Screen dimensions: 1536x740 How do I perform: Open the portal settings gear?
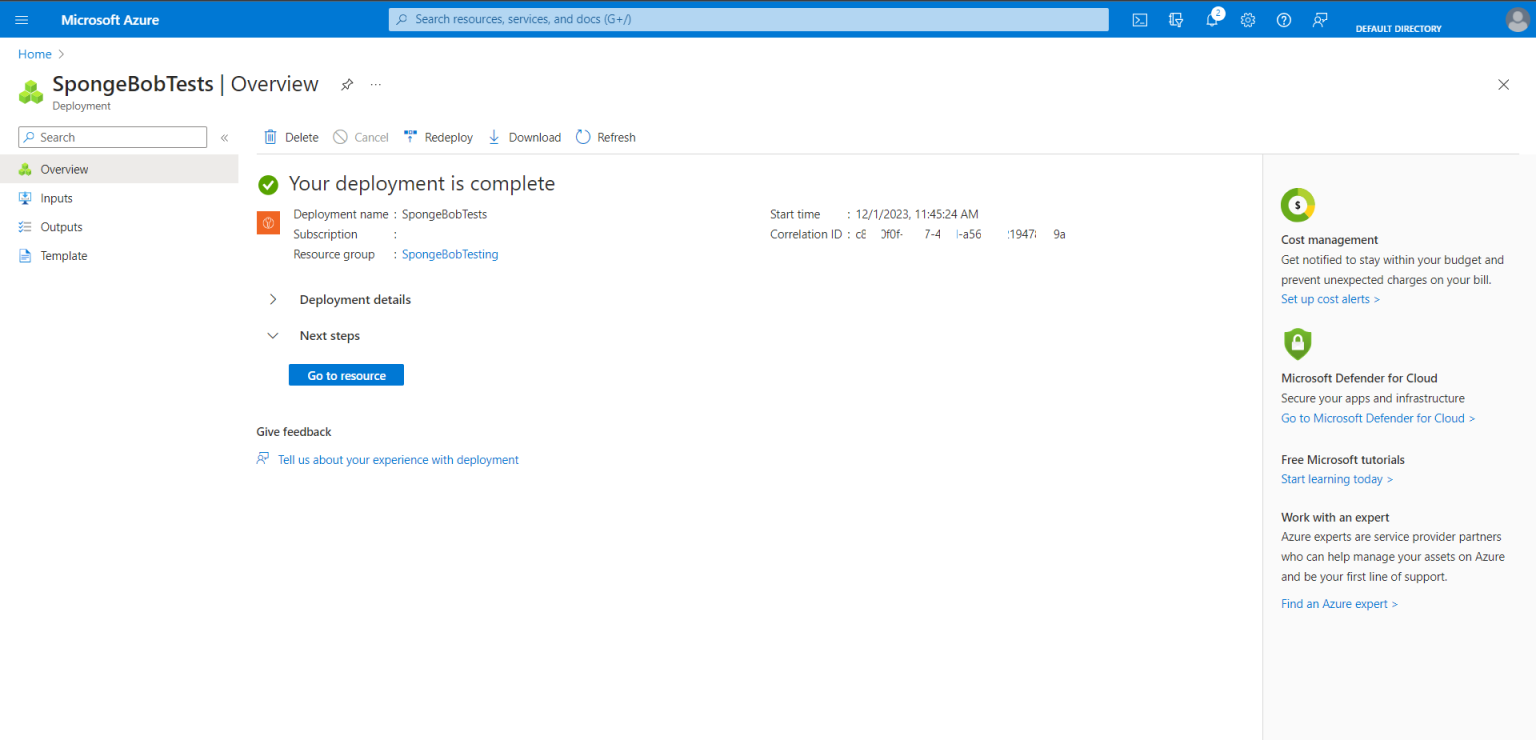click(x=1248, y=20)
